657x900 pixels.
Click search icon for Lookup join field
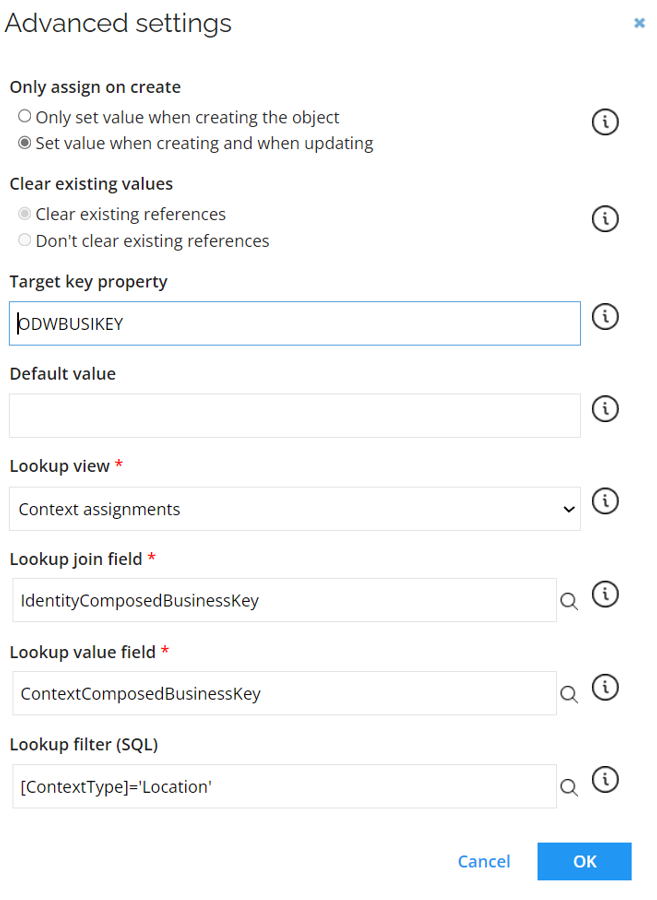(x=569, y=601)
